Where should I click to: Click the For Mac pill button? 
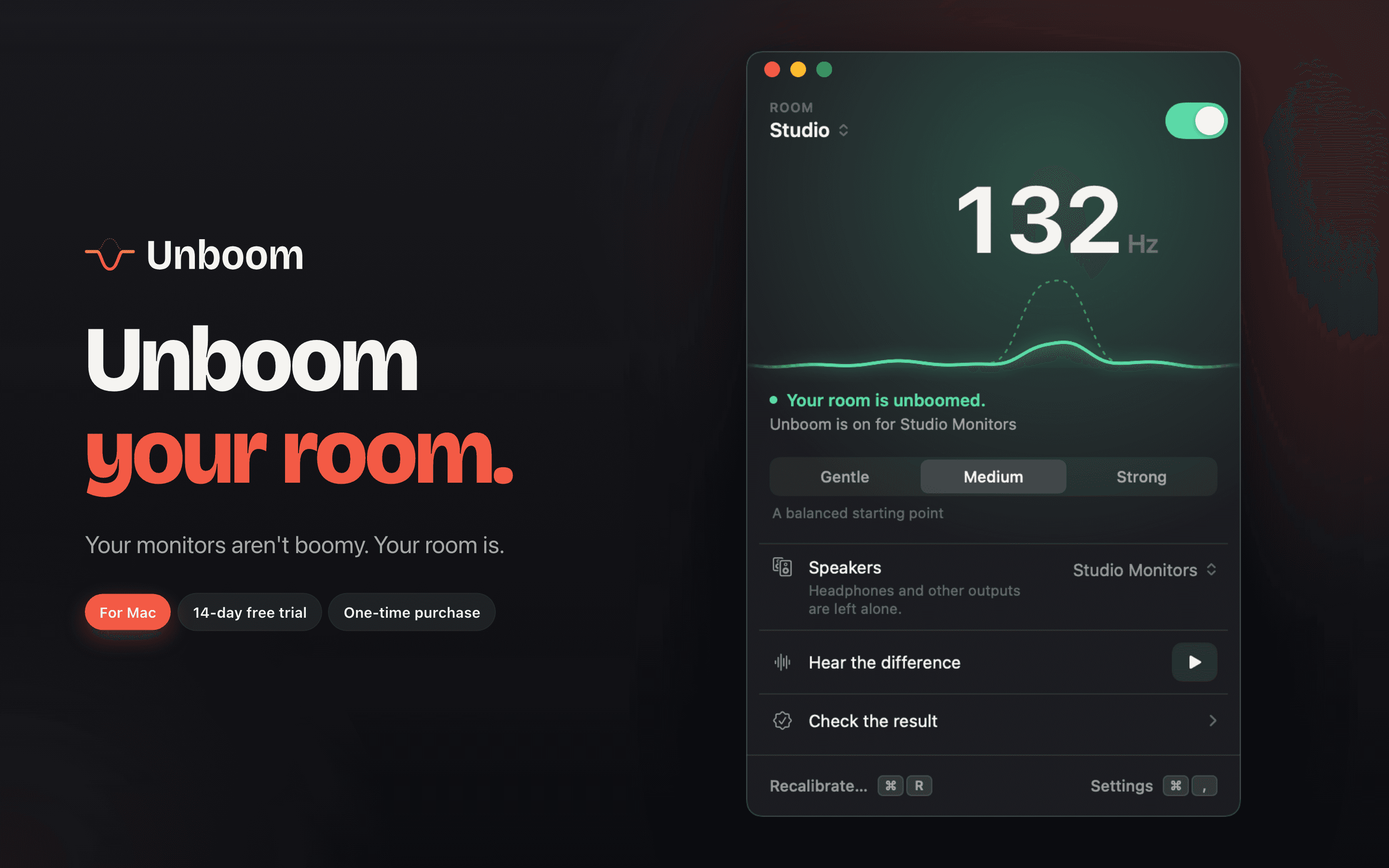click(128, 612)
